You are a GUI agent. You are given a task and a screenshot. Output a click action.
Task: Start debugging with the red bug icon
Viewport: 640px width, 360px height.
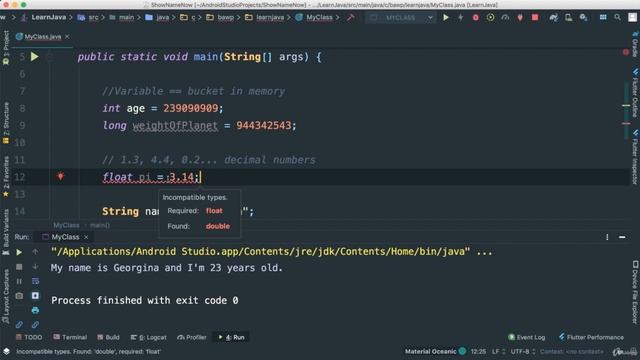tap(476, 18)
